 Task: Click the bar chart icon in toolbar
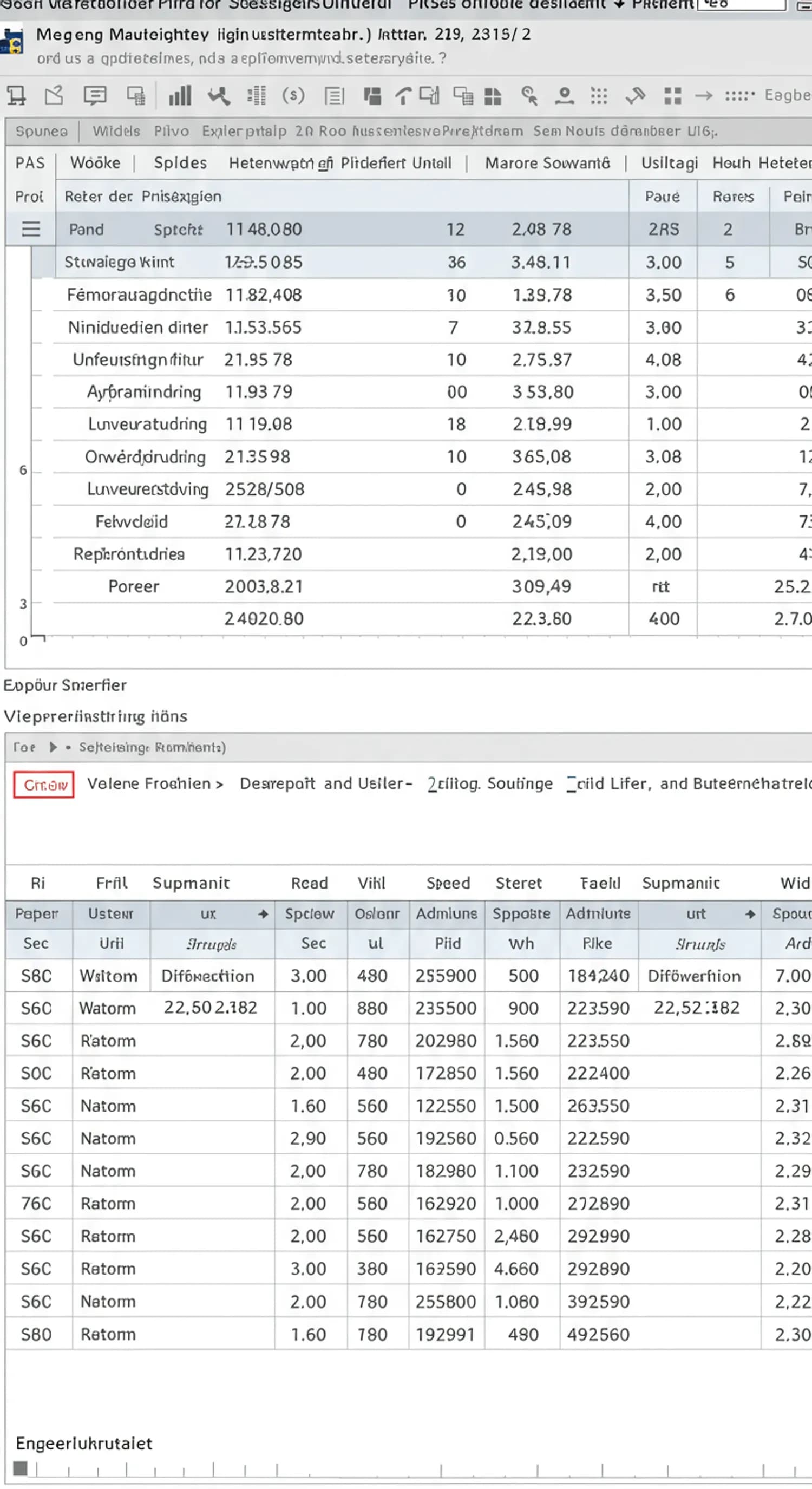[x=180, y=95]
